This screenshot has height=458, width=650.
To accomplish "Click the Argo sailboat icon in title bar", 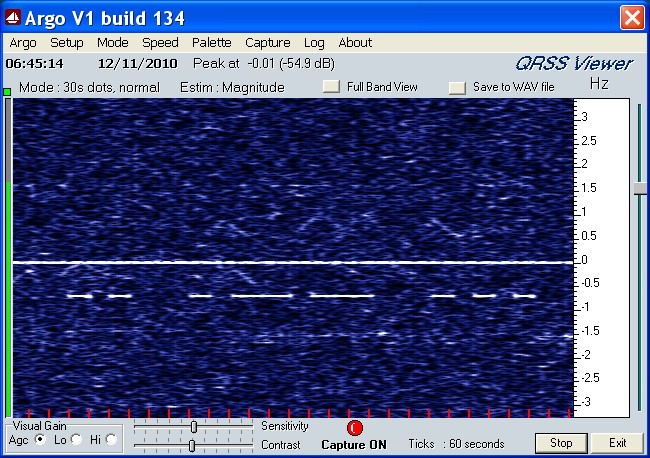I will point(12,17).
